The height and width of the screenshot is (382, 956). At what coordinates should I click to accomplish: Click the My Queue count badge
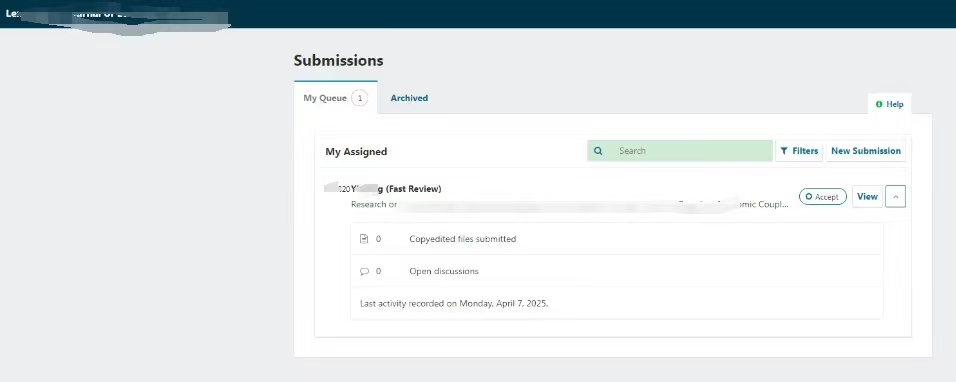(x=360, y=98)
